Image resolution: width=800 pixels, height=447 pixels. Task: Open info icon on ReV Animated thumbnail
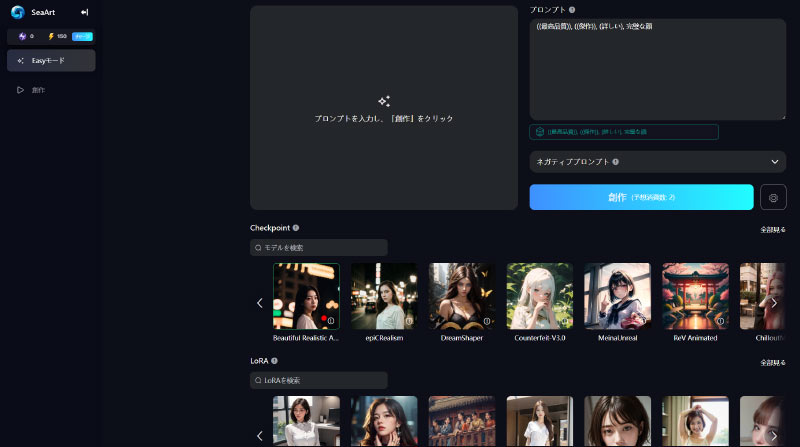[720, 321]
